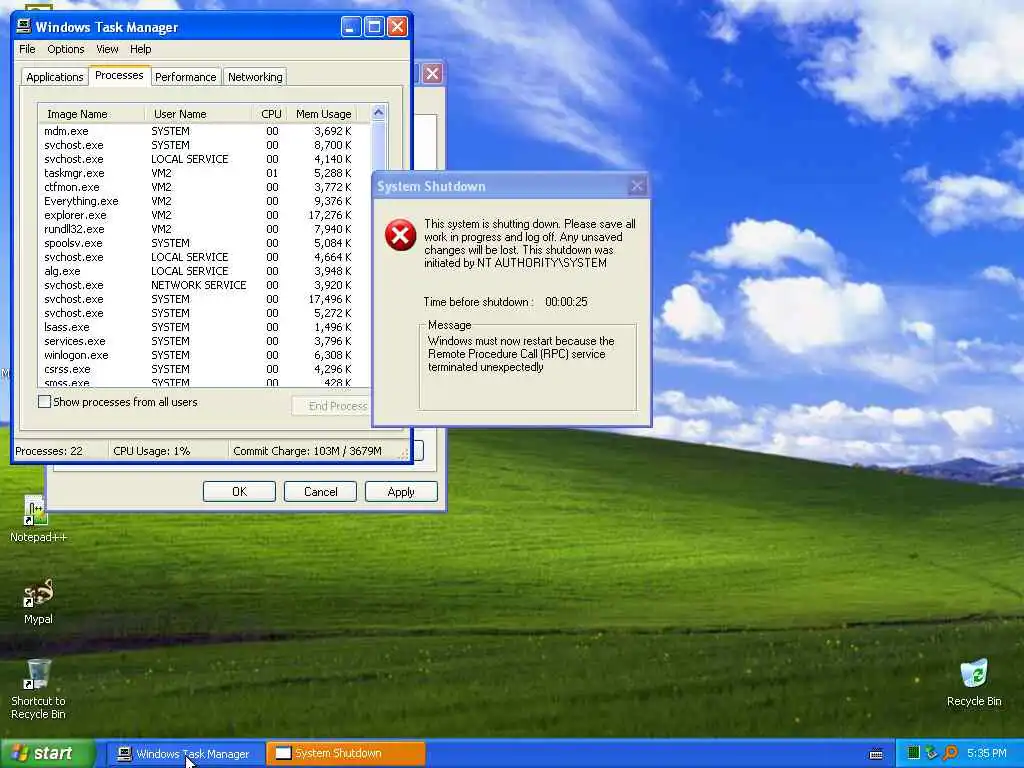Switch to the Performance tab

[x=185, y=77]
